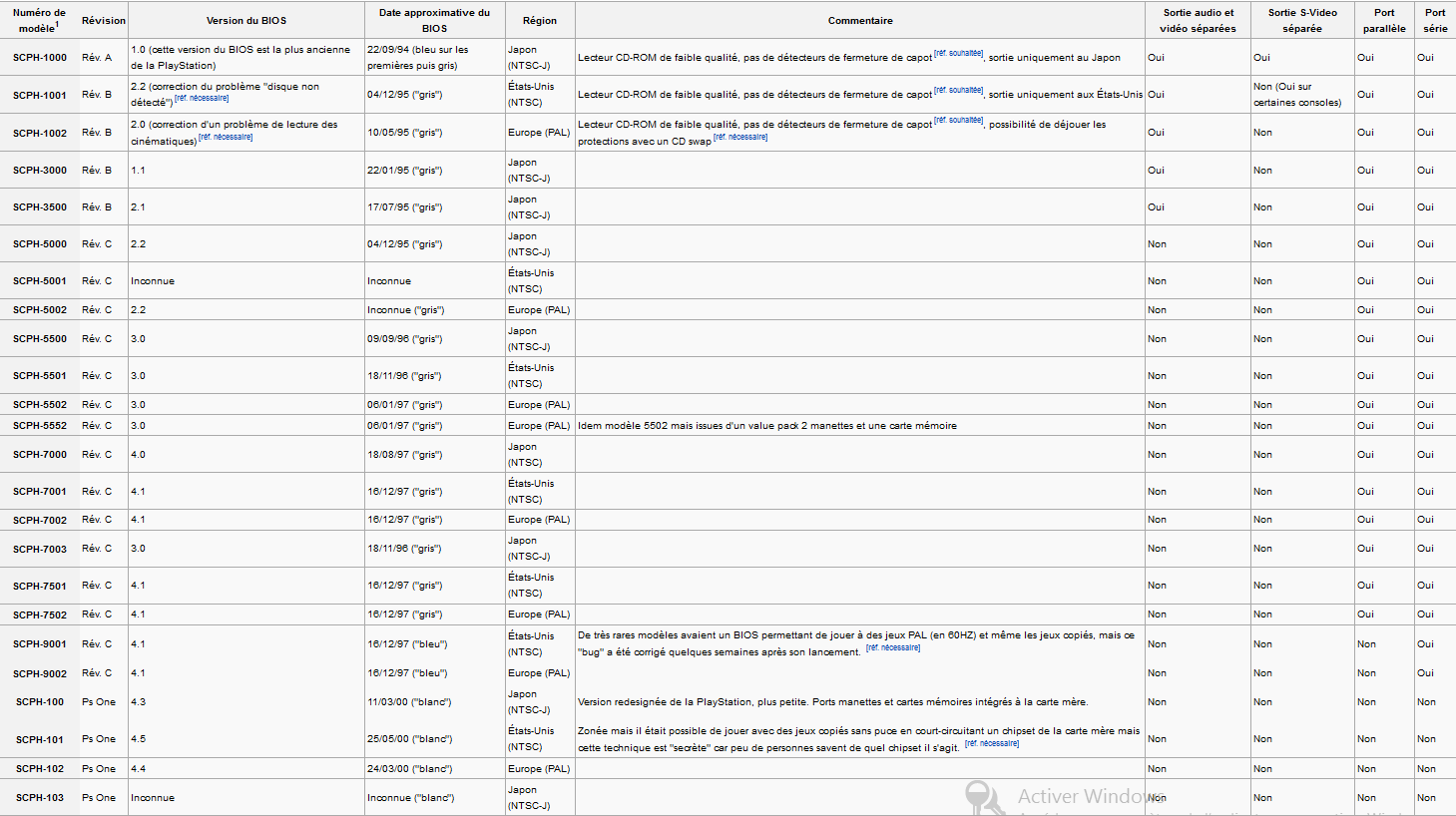Select model number SCPH-5500

(x=40, y=339)
